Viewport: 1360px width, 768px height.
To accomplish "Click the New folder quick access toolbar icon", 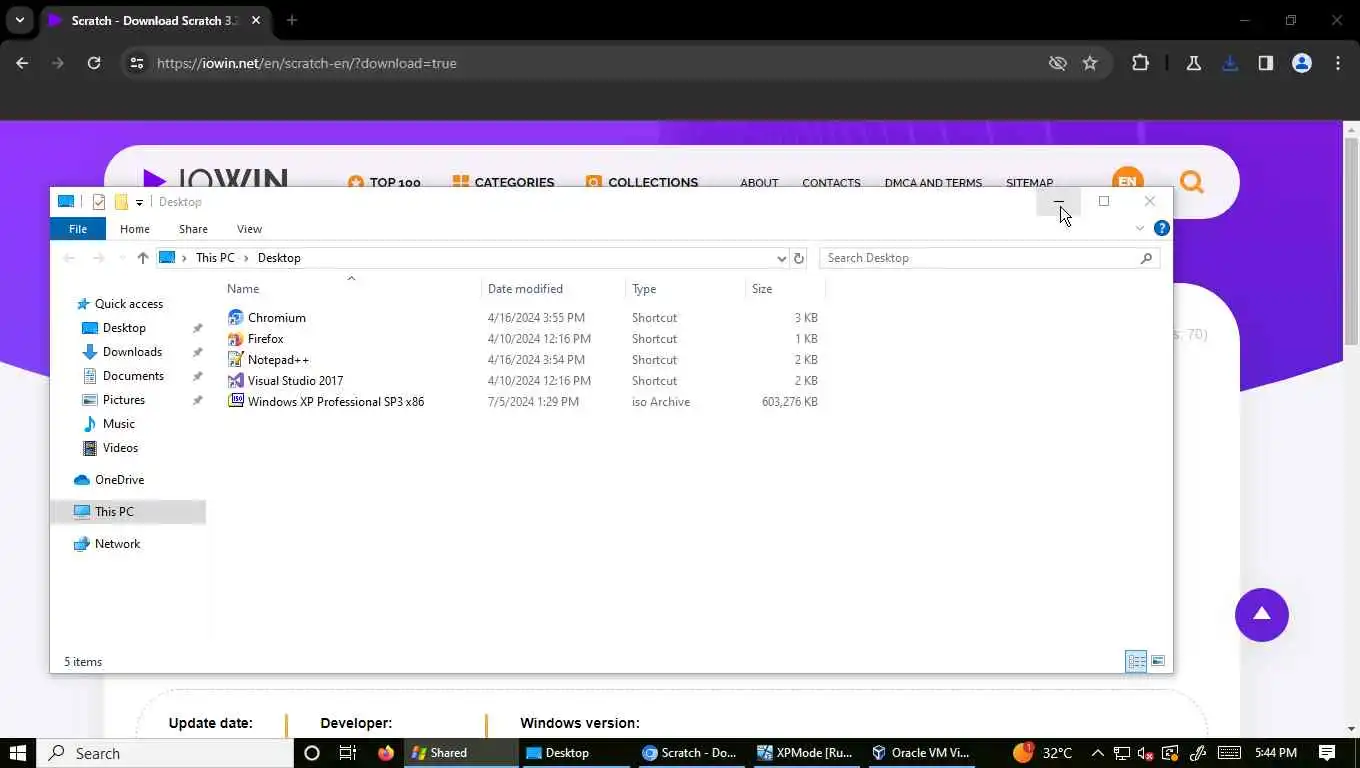I will click(121, 202).
